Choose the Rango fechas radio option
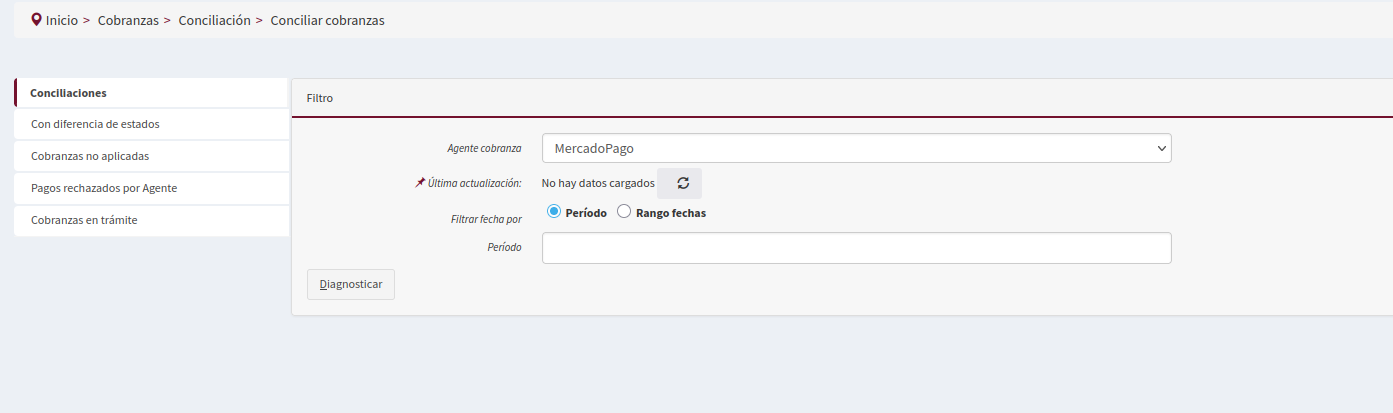The height and width of the screenshot is (413, 1393). (624, 212)
